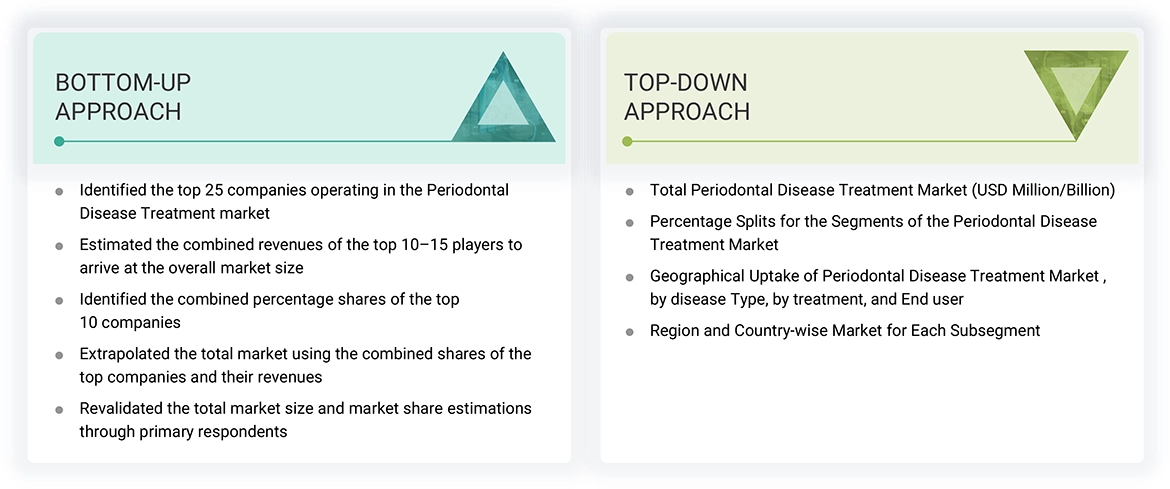Click the bullet beside 'Percentage Splits for the Segments'

(629, 222)
